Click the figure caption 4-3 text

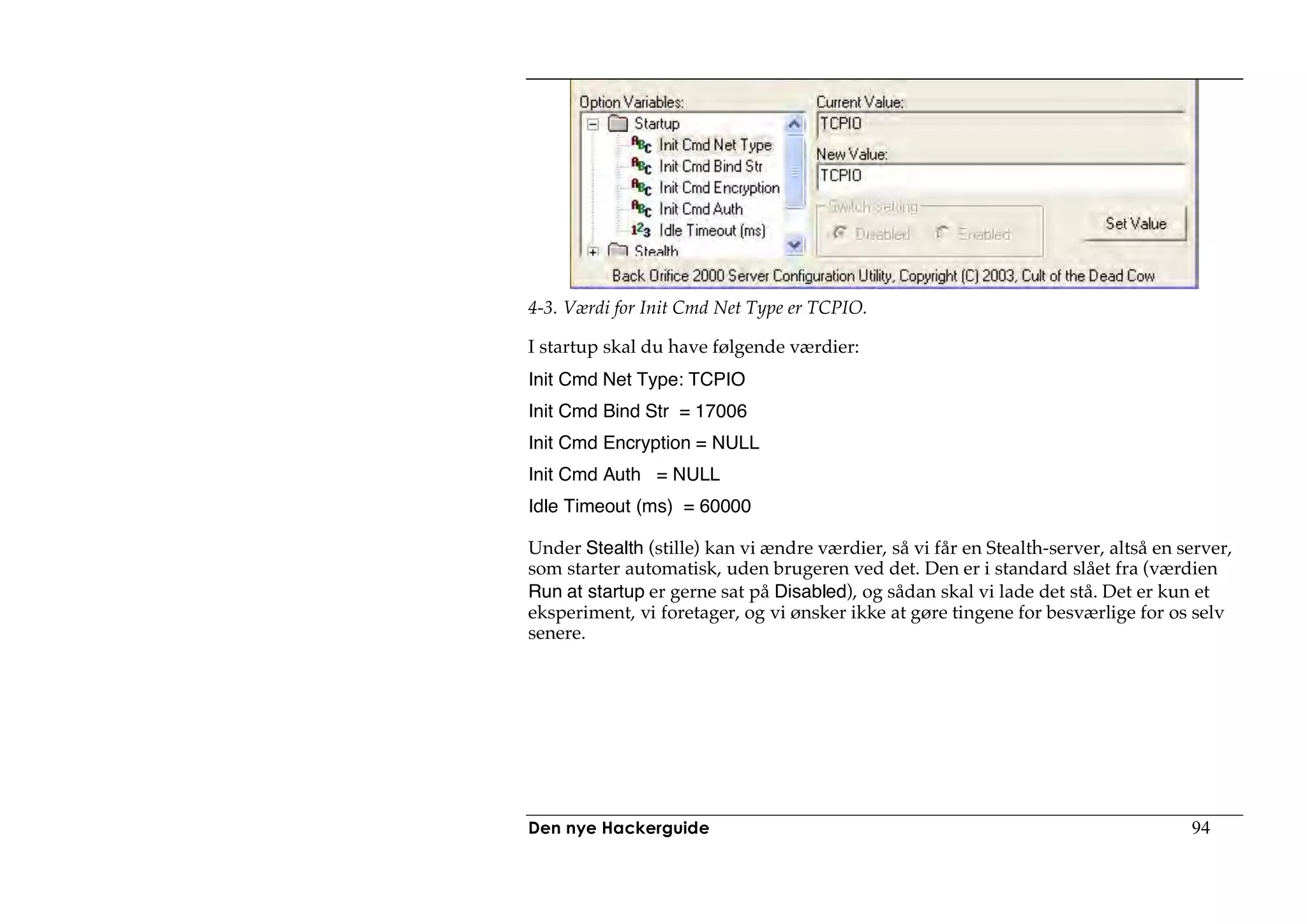(x=697, y=308)
